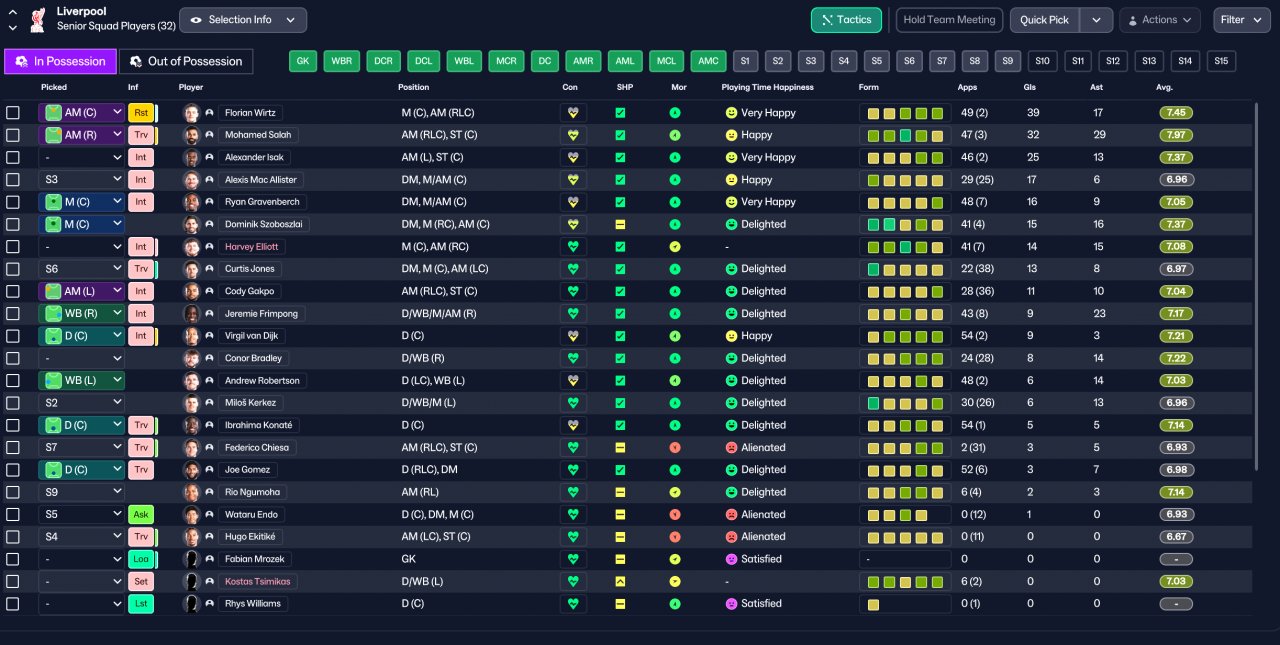Select Rhys Williams's row checkbox
The image size is (1280, 645).
(x=13, y=603)
